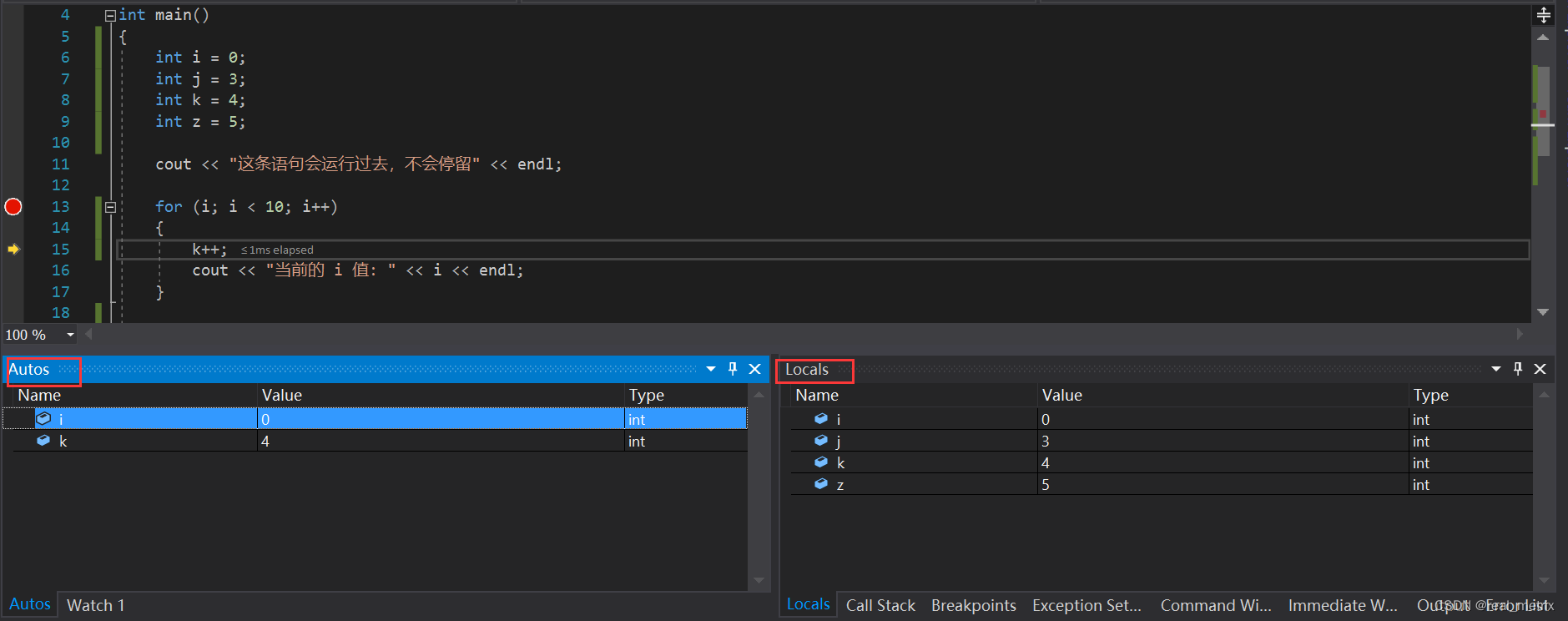
Task: Click the editor horizontal scrollbar right arrow
Action: pos(1520,334)
